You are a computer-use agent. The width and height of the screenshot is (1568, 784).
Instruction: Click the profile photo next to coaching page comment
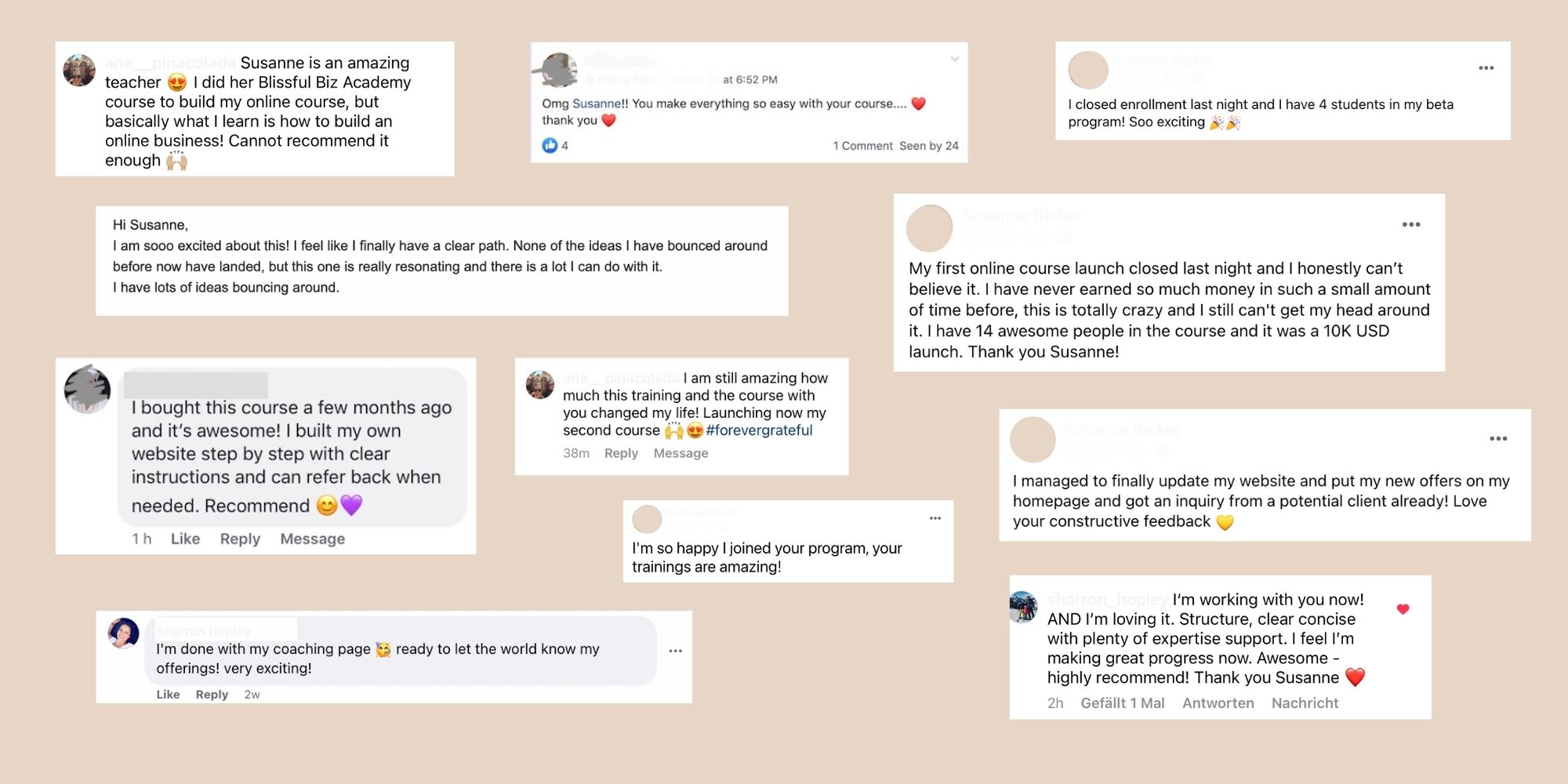[x=123, y=633]
